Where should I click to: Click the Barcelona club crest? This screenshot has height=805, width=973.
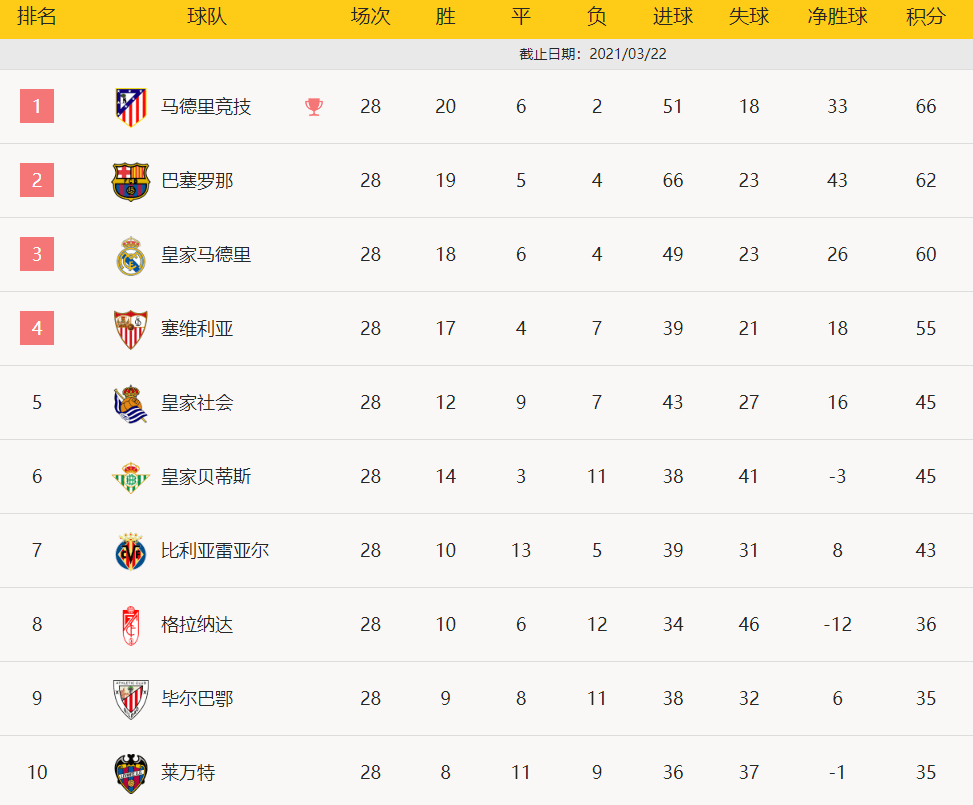click(x=131, y=181)
